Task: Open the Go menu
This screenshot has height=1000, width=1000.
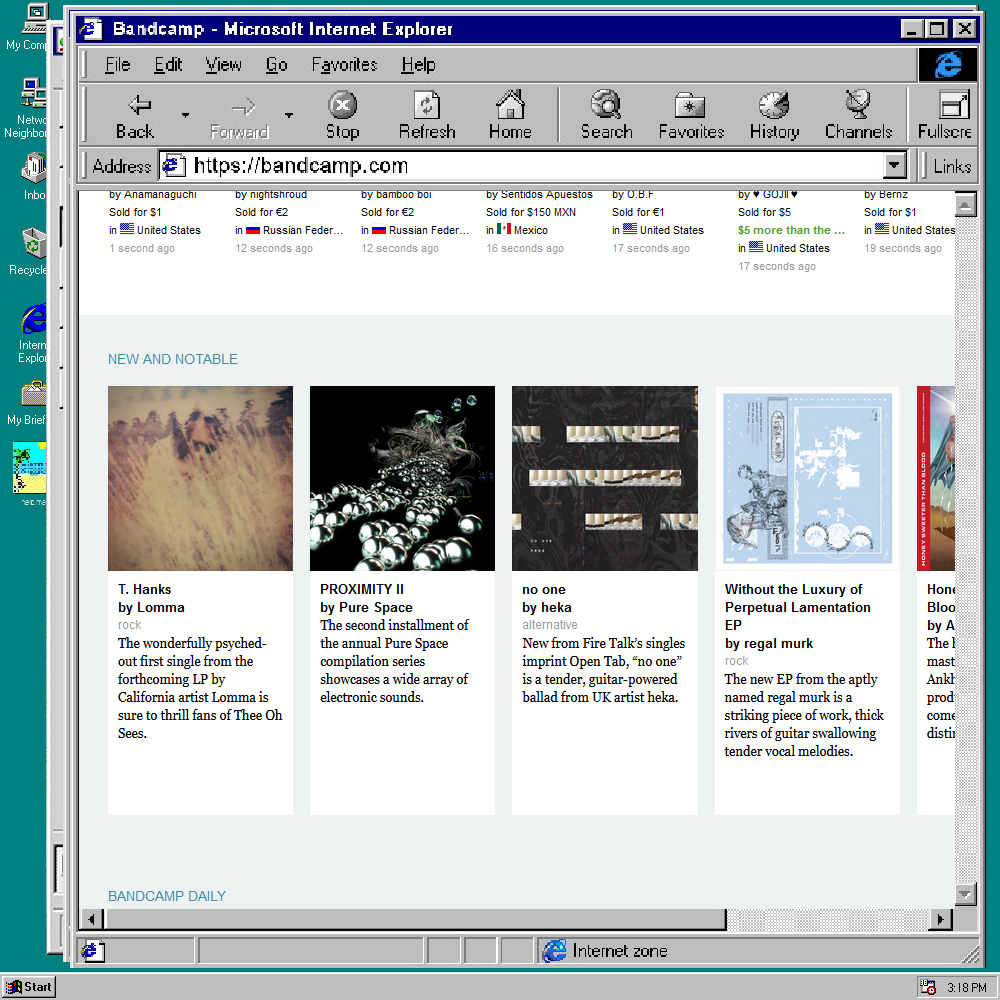Action: [x=276, y=64]
